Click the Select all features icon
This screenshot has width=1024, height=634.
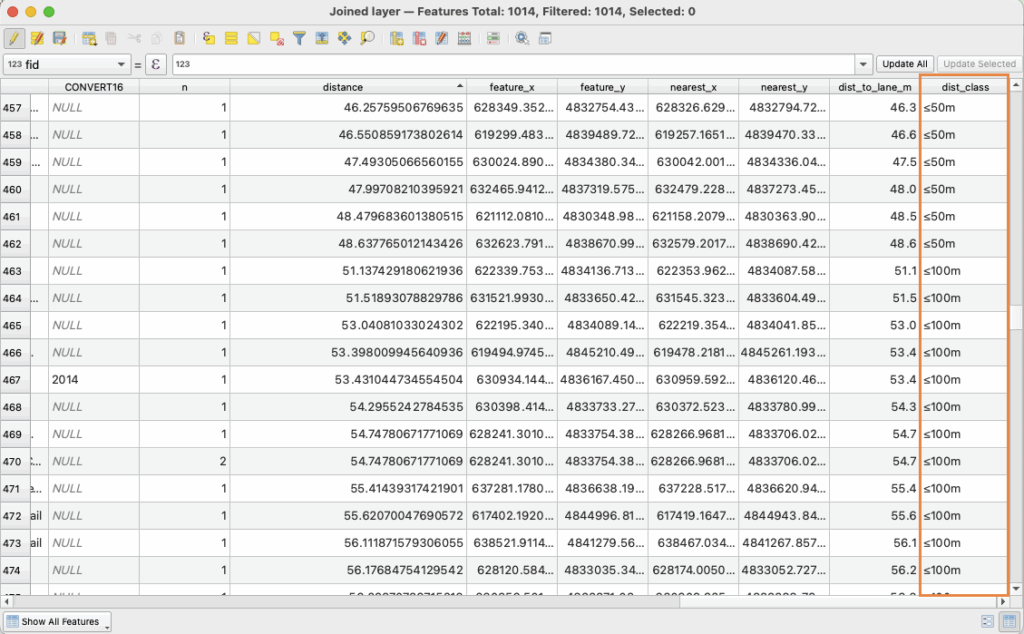[x=231, y=39]
